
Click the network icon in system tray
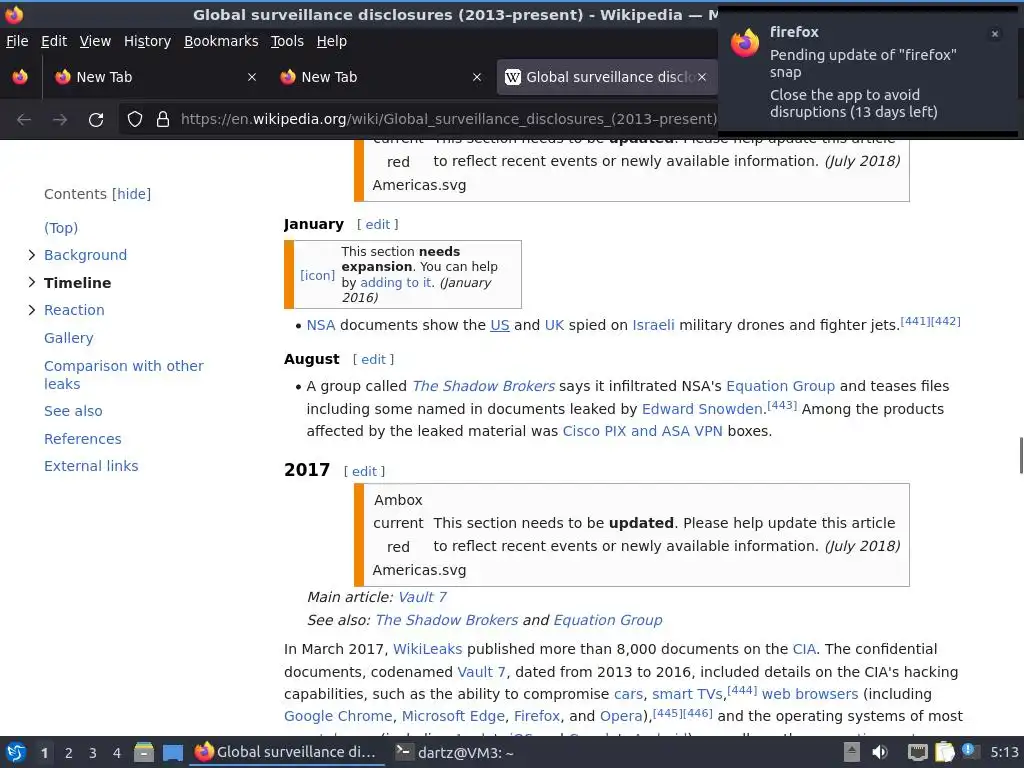918,752
